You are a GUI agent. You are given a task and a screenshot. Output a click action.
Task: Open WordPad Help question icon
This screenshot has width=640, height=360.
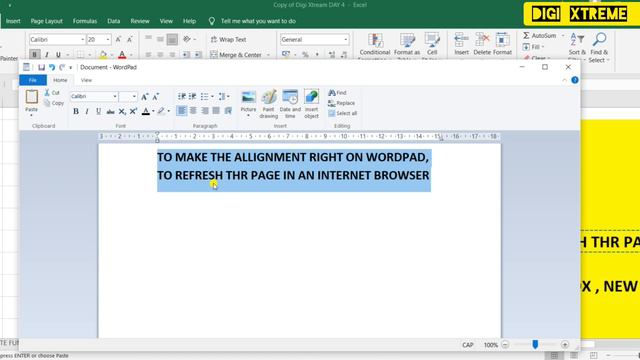(x=575, y=80)
